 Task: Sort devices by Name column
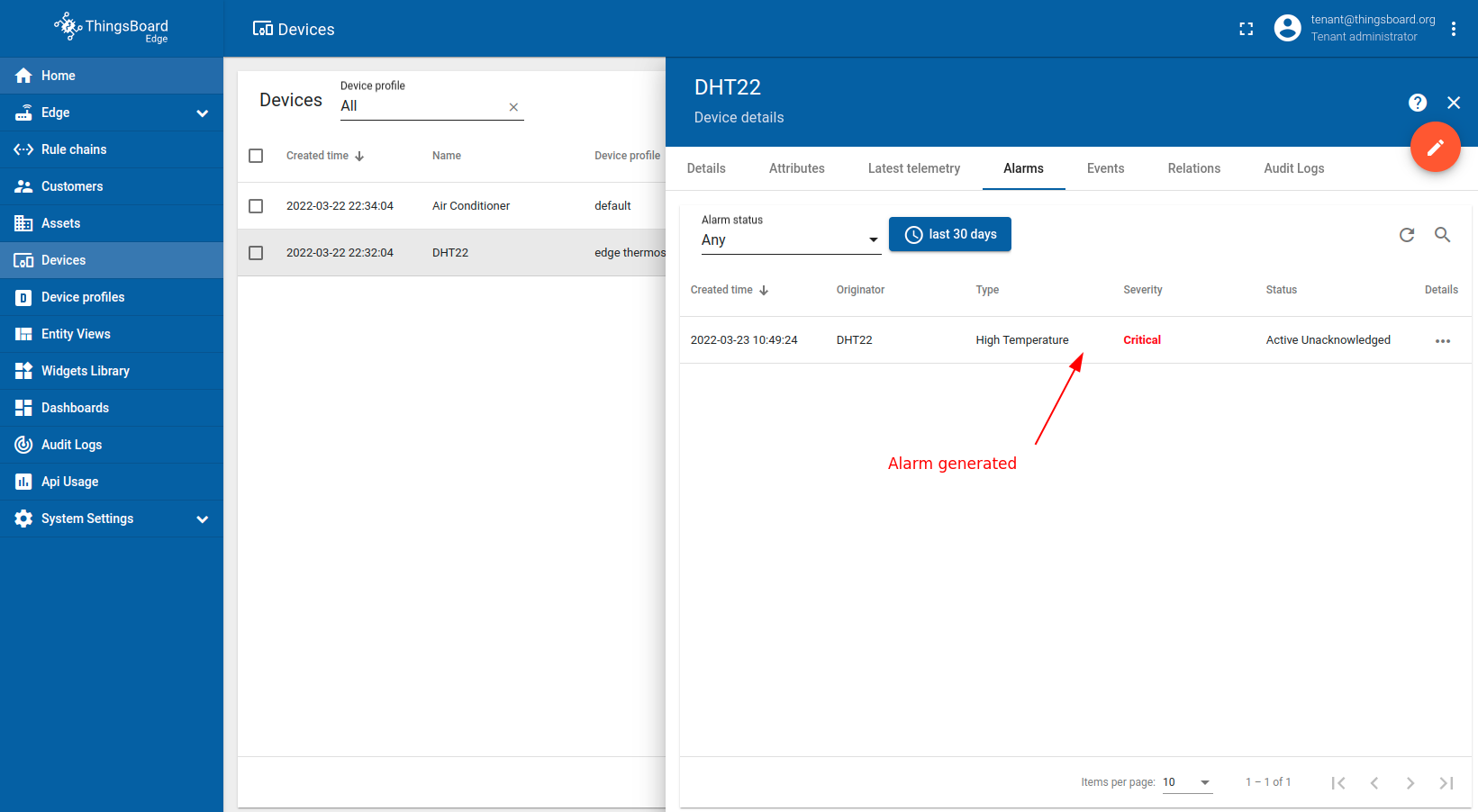point(447,156)
